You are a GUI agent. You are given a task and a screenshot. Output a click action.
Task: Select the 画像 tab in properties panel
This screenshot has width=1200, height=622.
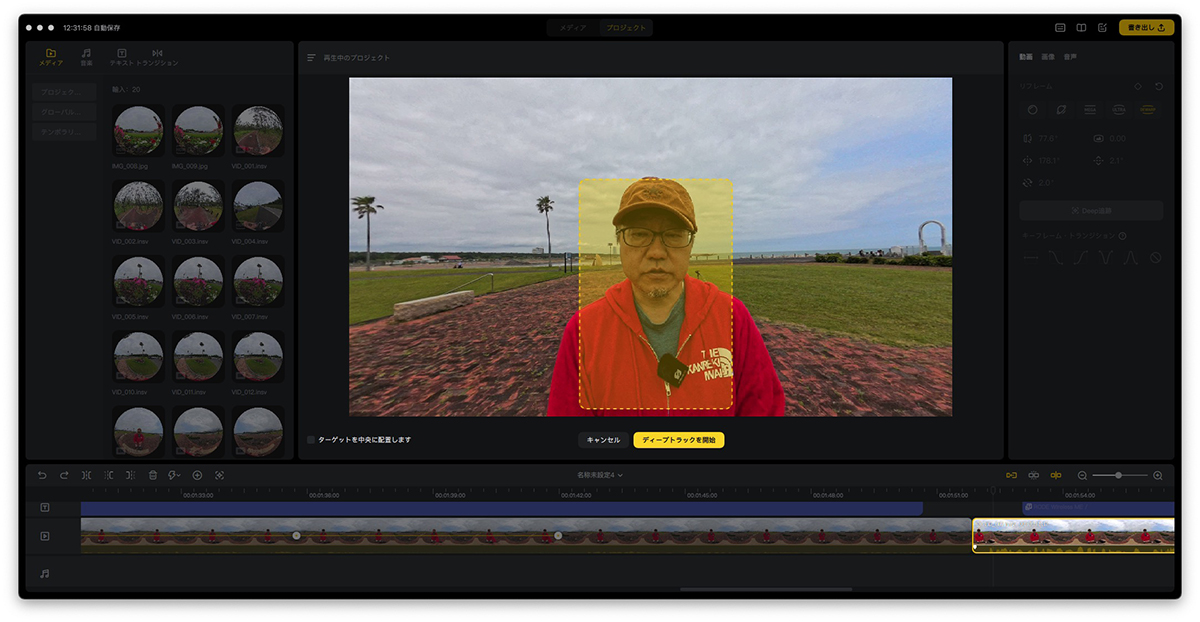(x=1048, y=57)
